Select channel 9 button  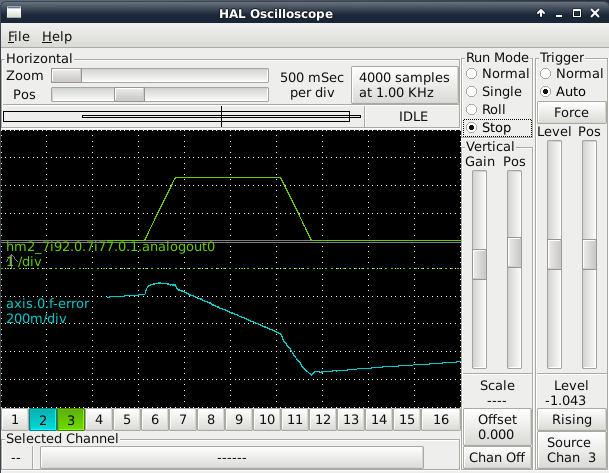pyautogui.click(x=239, y=419)
